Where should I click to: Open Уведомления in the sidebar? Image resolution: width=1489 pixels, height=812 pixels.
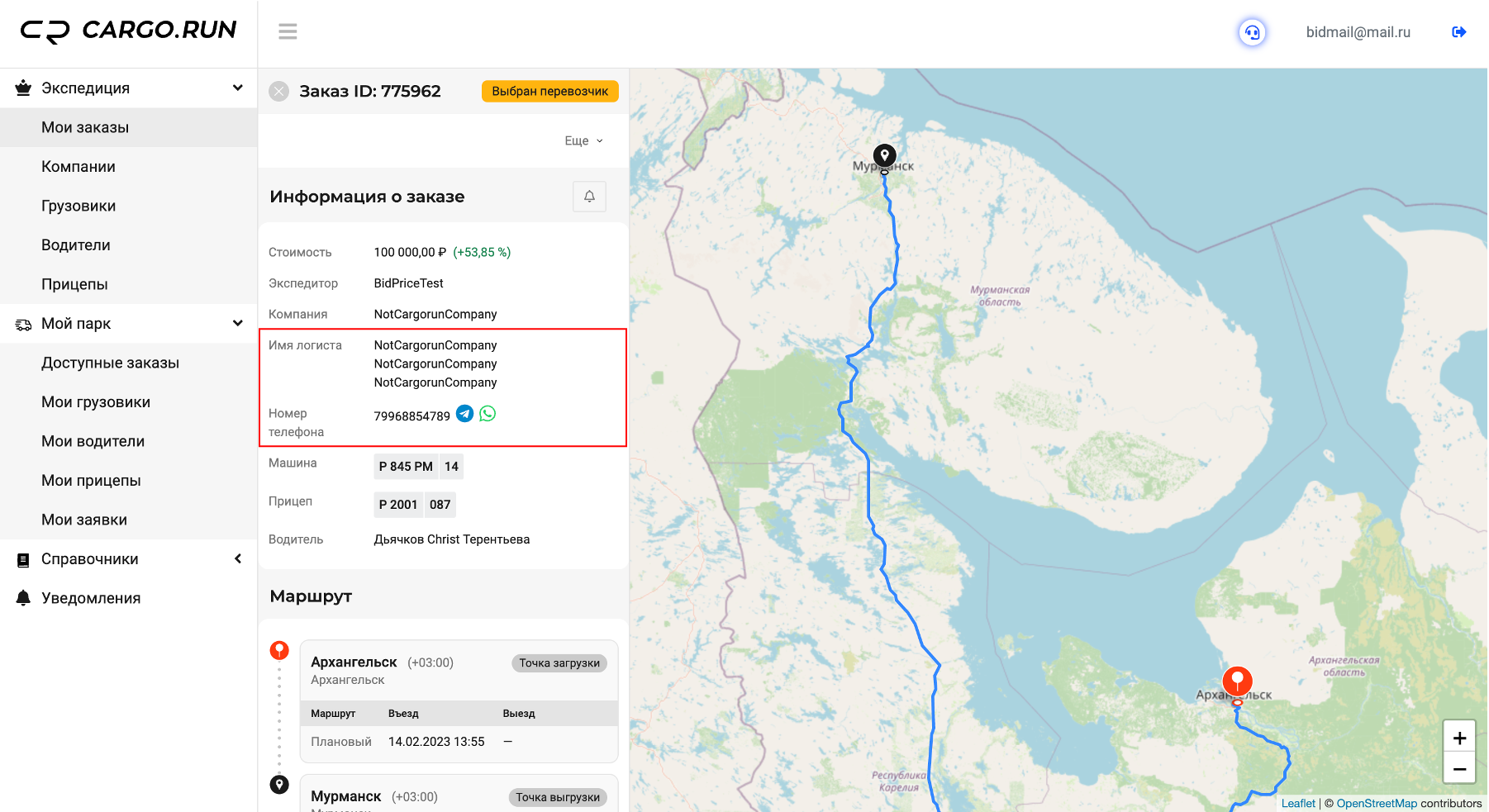91,598
